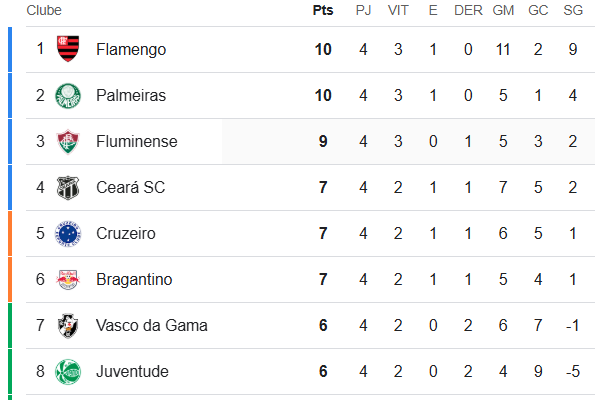
Task: Click the Palmeiras club crest
Action: point(68,95)
